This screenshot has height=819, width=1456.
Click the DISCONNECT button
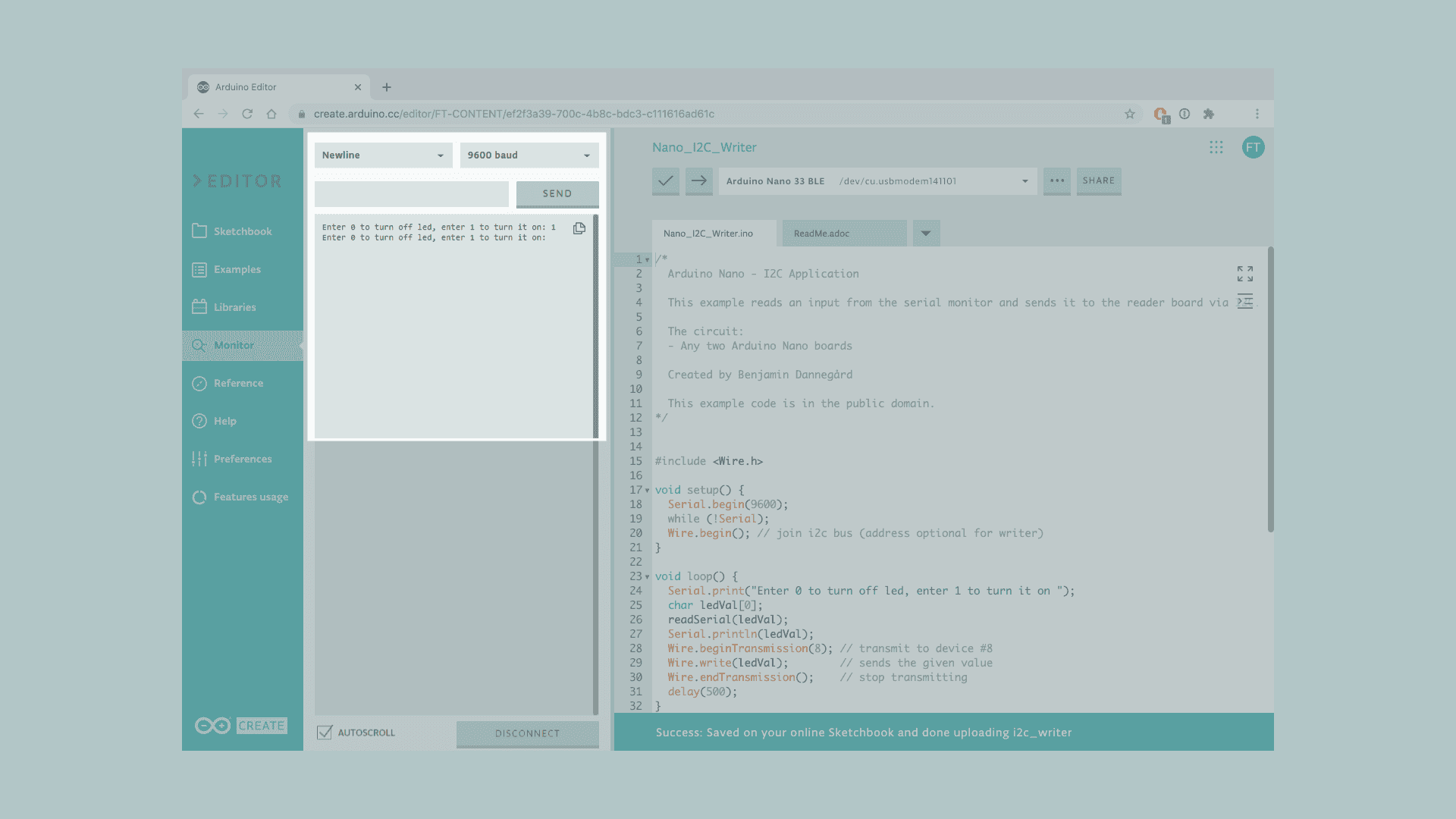527,733
